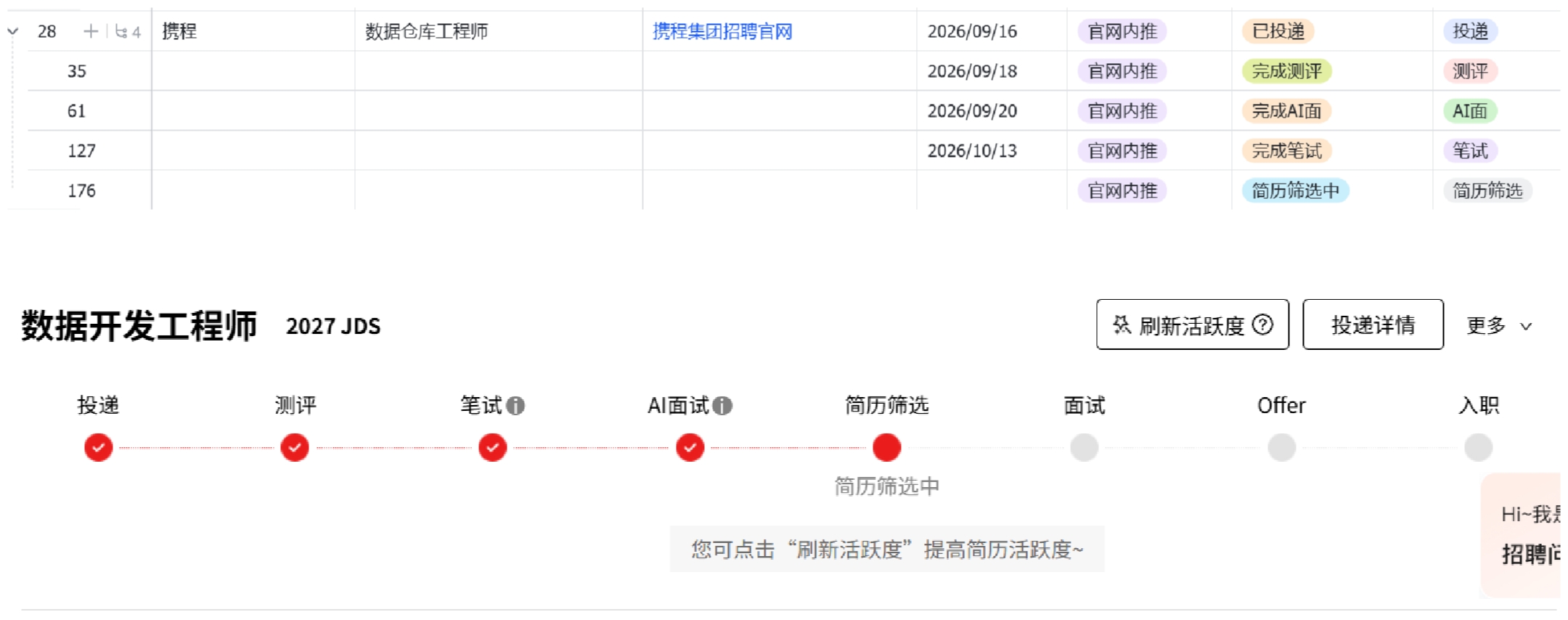This screenshot has width=1568, height=620.
Task: Select the date cell 2026/09/20
Action: tap(992, 111)
